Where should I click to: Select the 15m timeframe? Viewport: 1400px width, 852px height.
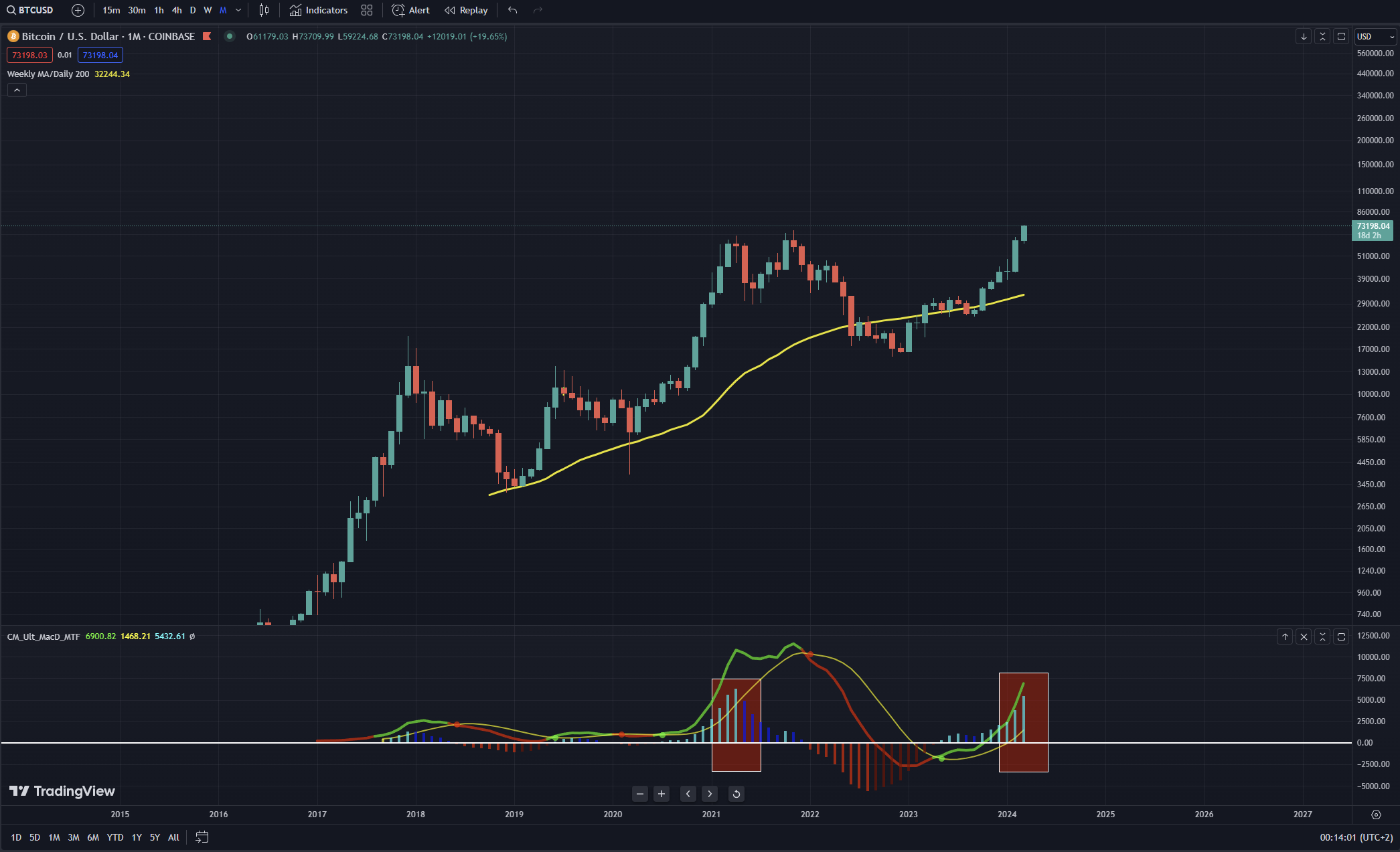tap(111, 10)
